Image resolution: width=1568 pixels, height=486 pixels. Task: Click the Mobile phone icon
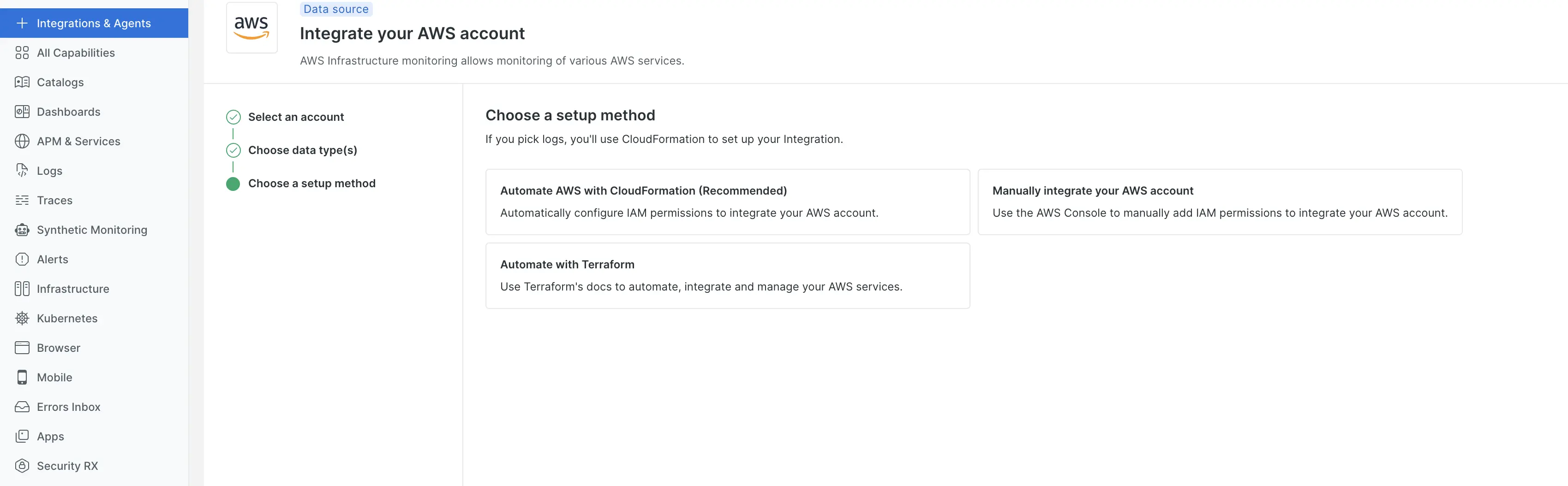click(22, 377)
